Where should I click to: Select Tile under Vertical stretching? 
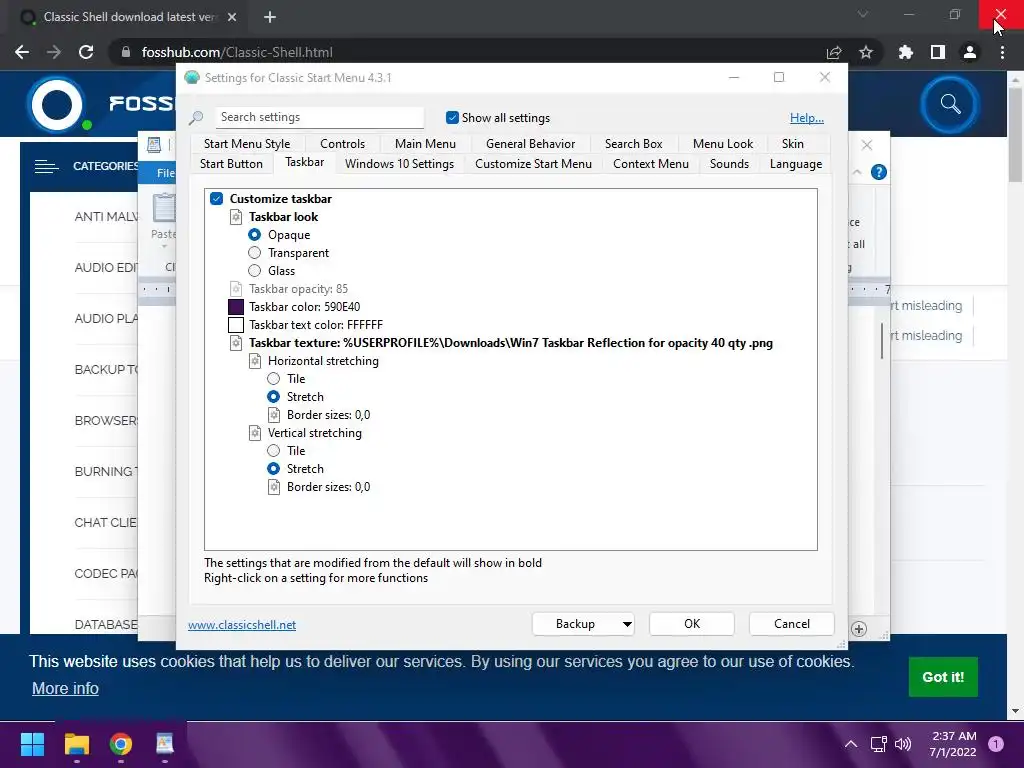274,451
